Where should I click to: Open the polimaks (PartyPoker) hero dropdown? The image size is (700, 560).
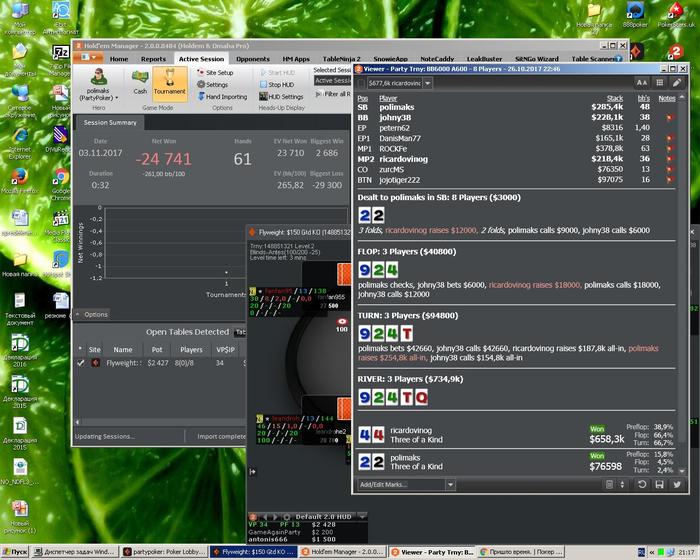click(98, 94)
